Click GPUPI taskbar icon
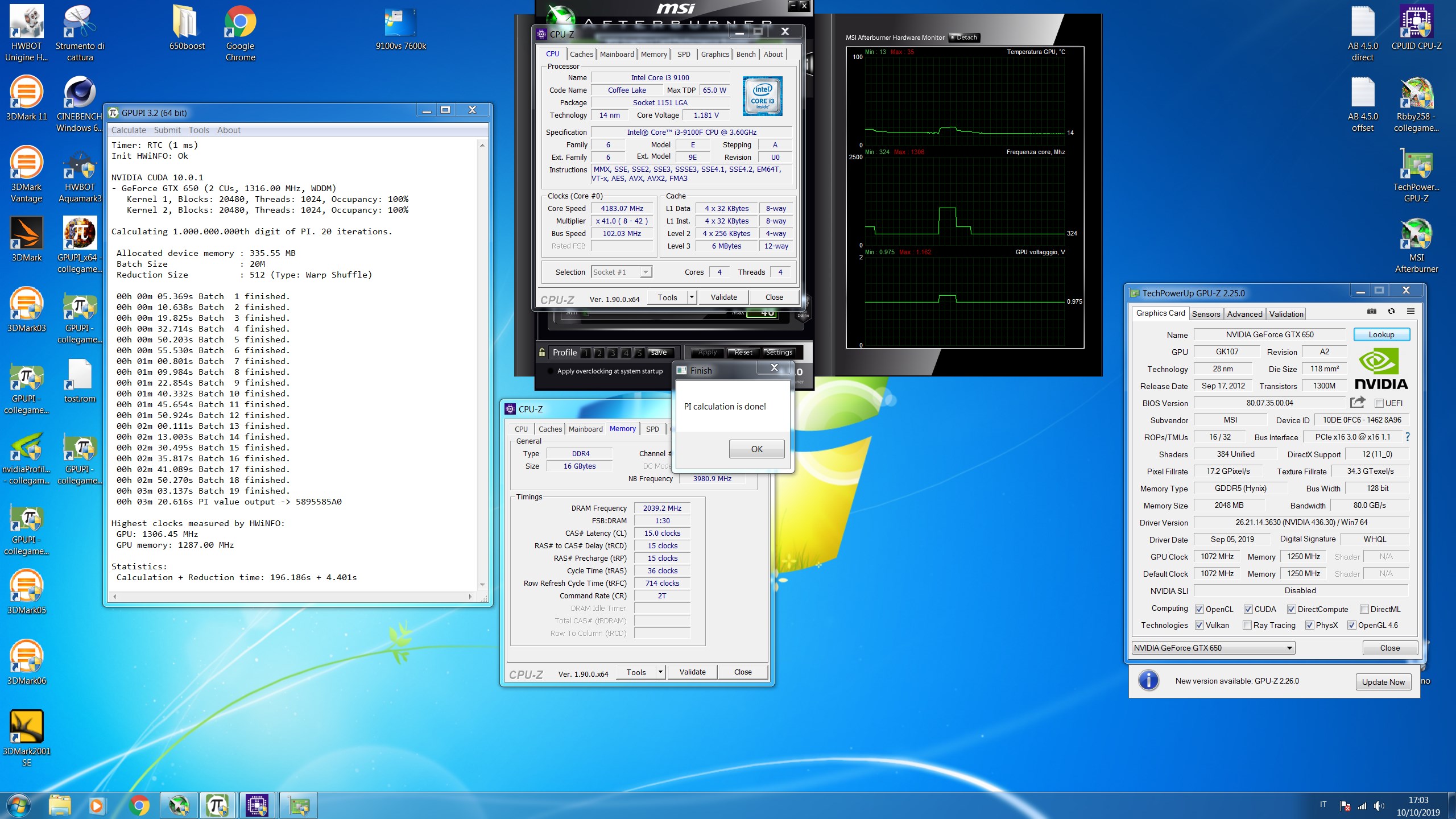Viewport: 1456px width, 819px height. [217, 805]
